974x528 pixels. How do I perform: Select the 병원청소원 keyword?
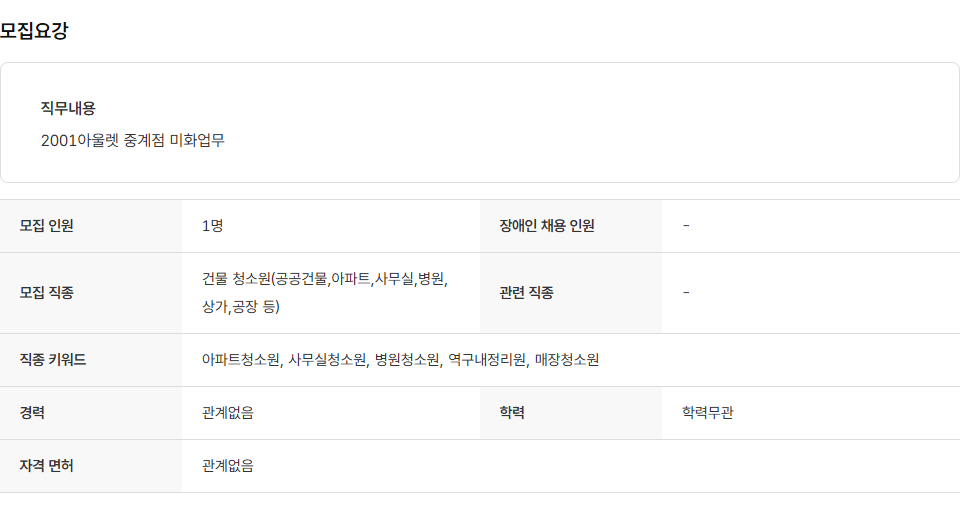[x=407, y=360]
